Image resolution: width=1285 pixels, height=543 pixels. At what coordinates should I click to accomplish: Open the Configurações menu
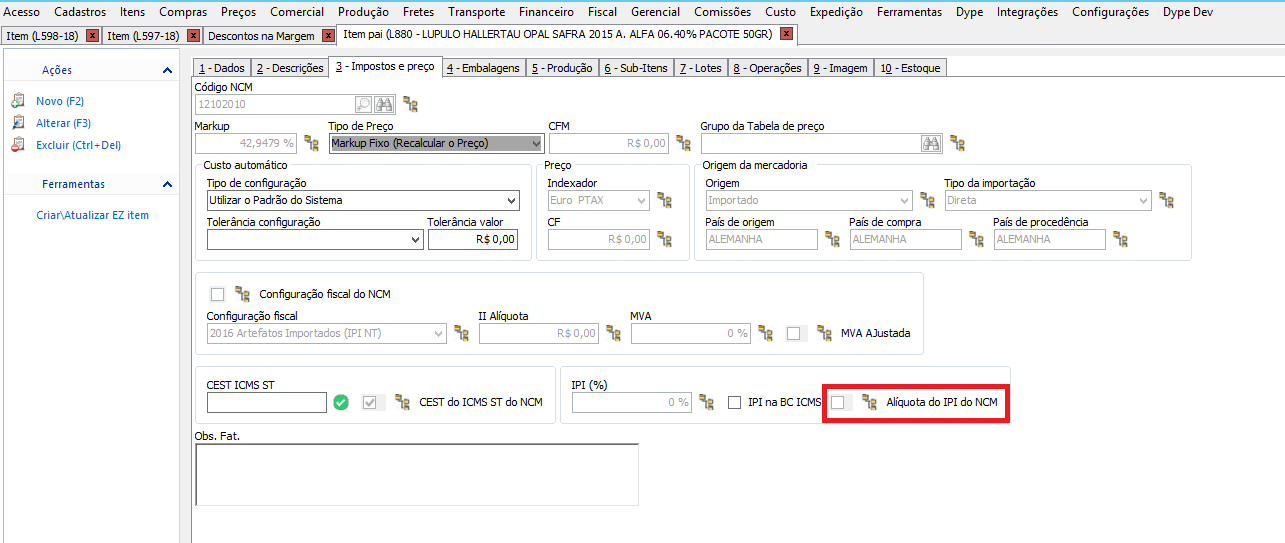point(1110,12)
